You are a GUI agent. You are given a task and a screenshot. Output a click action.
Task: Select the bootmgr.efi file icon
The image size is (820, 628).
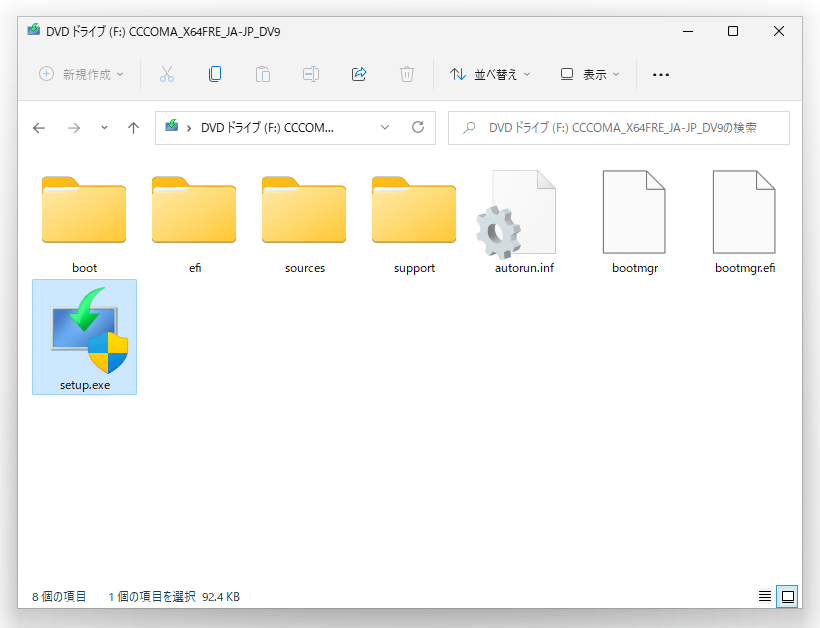click(x=744, y=212)
